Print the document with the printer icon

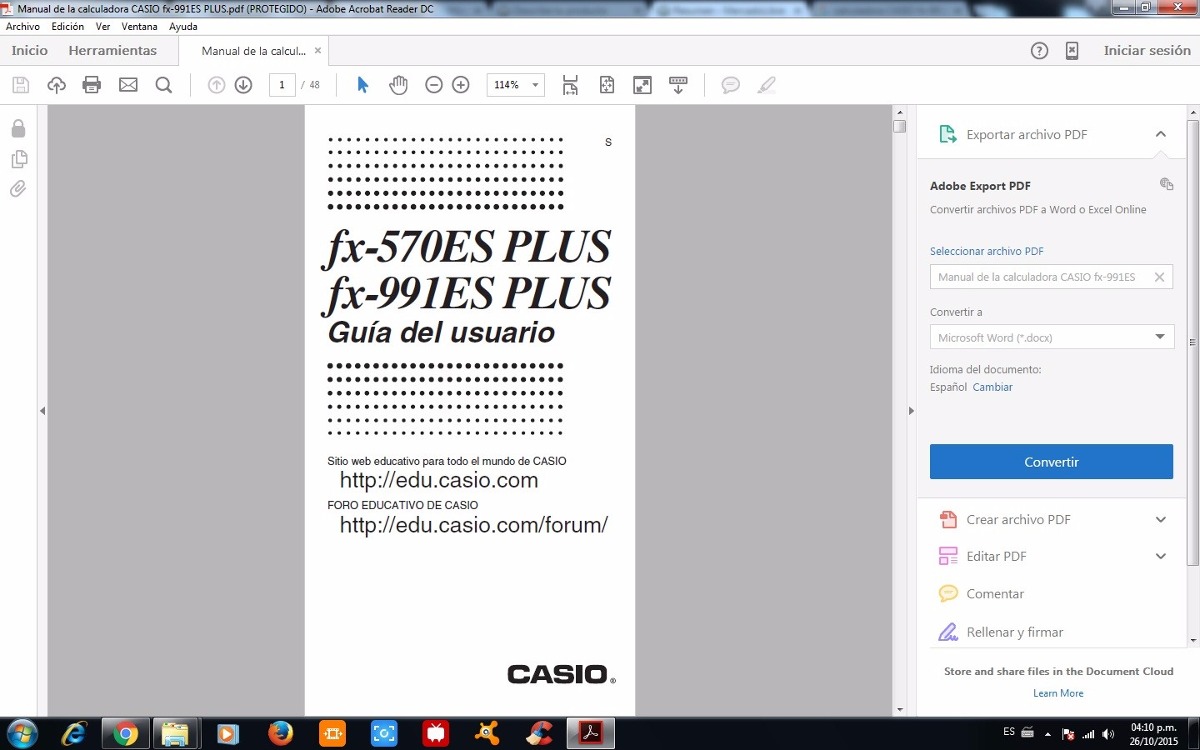point(92,85)
